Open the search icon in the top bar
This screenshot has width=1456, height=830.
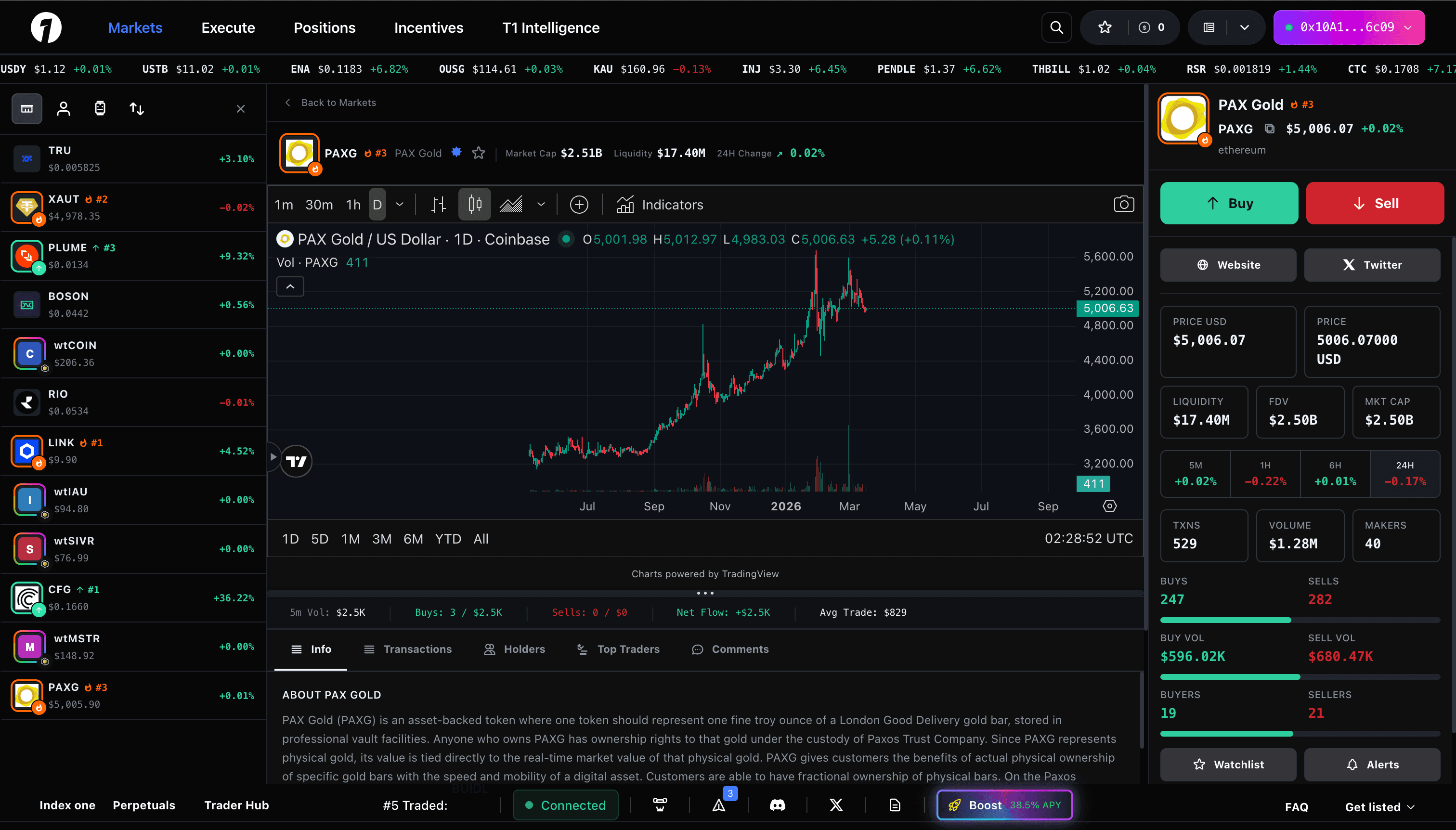tap(1056, 27)
